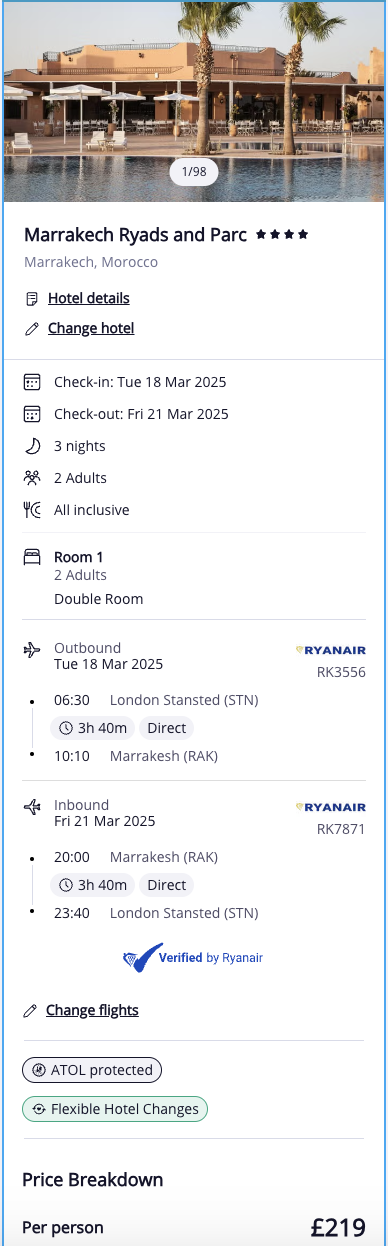Click the moon icon for 3 nights
Viewport: 388px width, 1246px height.
coord(32,446)
